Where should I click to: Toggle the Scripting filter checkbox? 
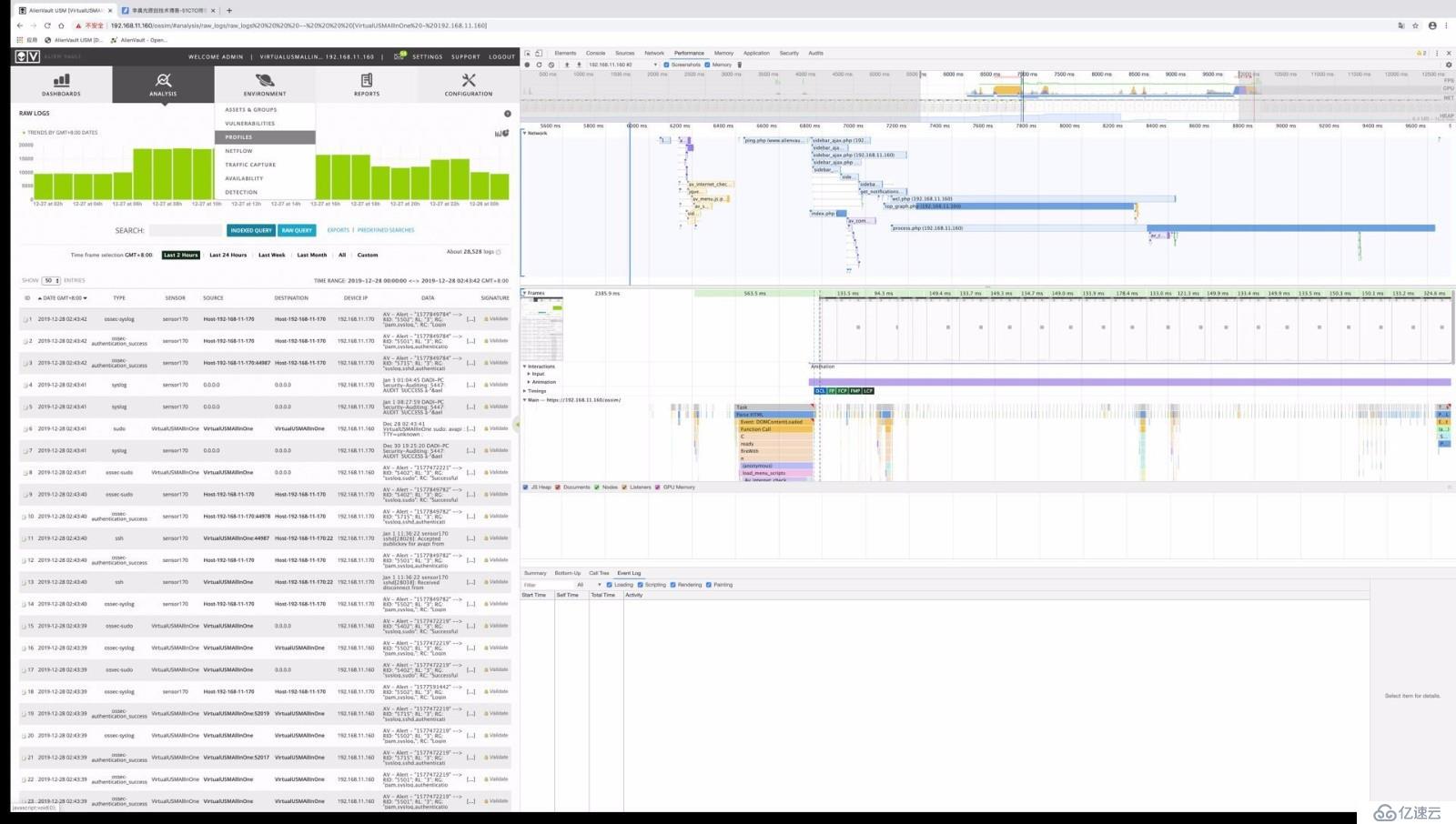641,585
